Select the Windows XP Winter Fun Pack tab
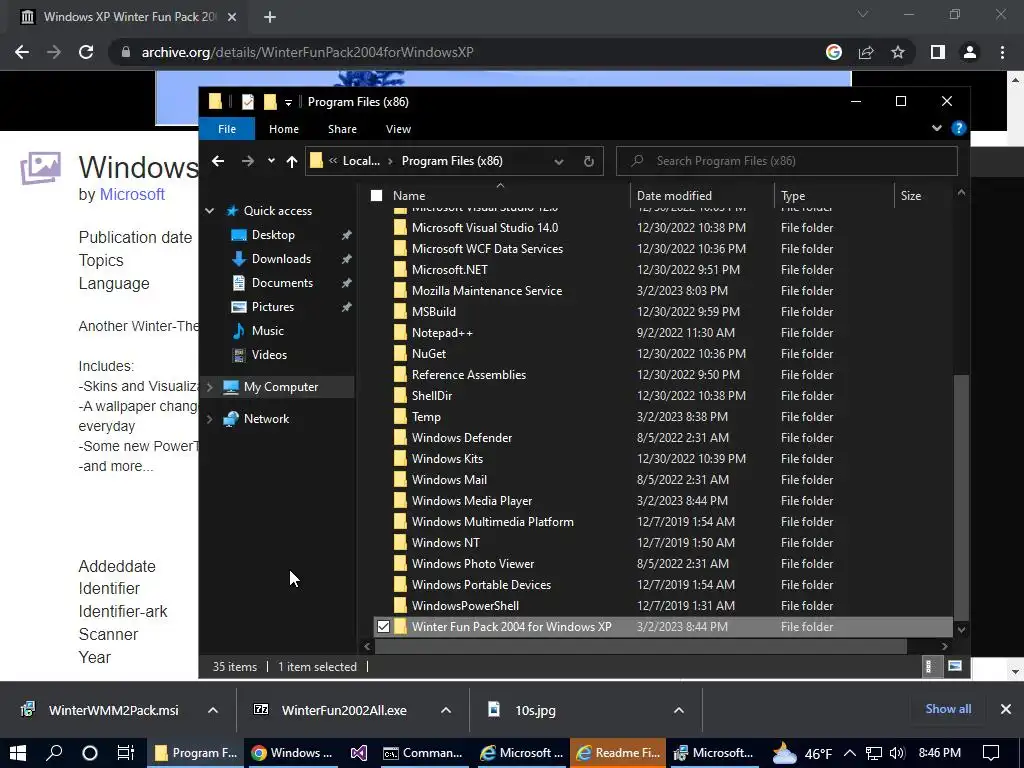The height and width of the screenshot is (768, 1024). click(129, 17)
